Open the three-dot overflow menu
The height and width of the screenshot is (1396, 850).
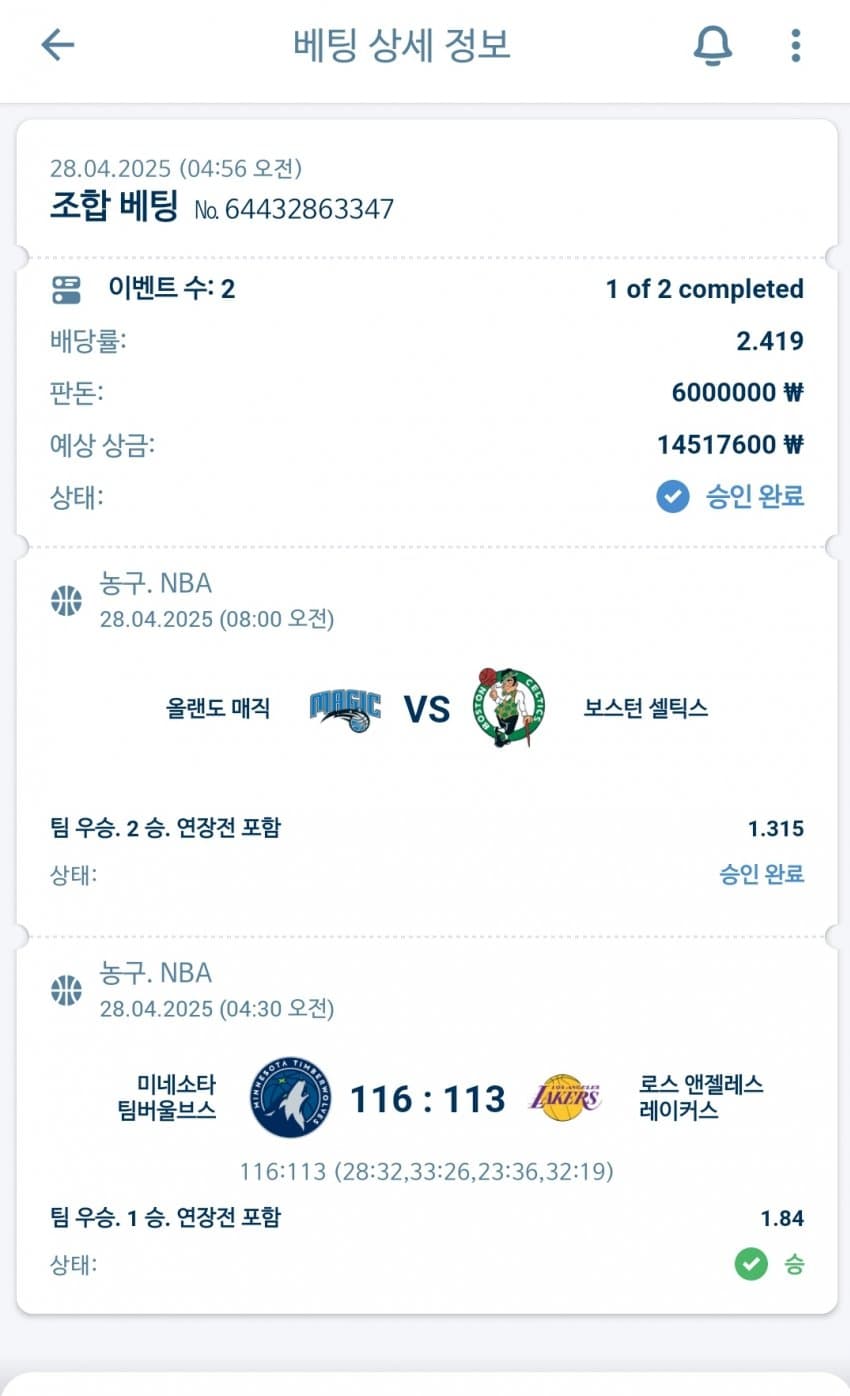coord(795,45)
